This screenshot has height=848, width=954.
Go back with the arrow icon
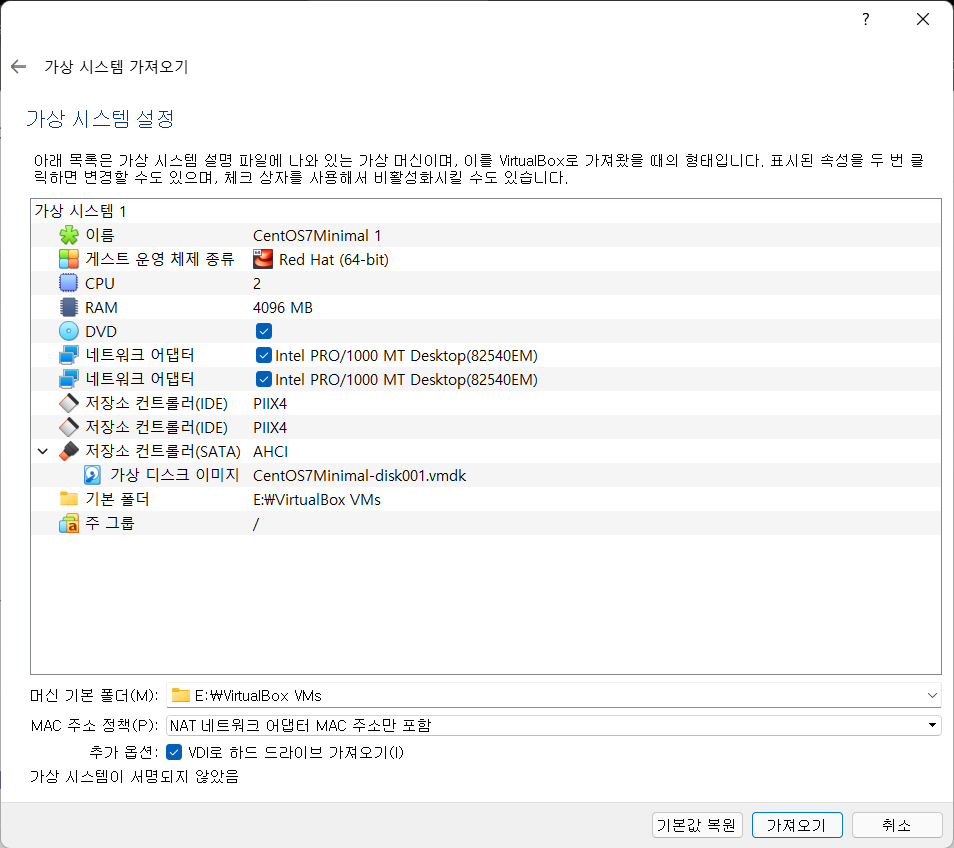pyautogui.click(x=19, y=66)
